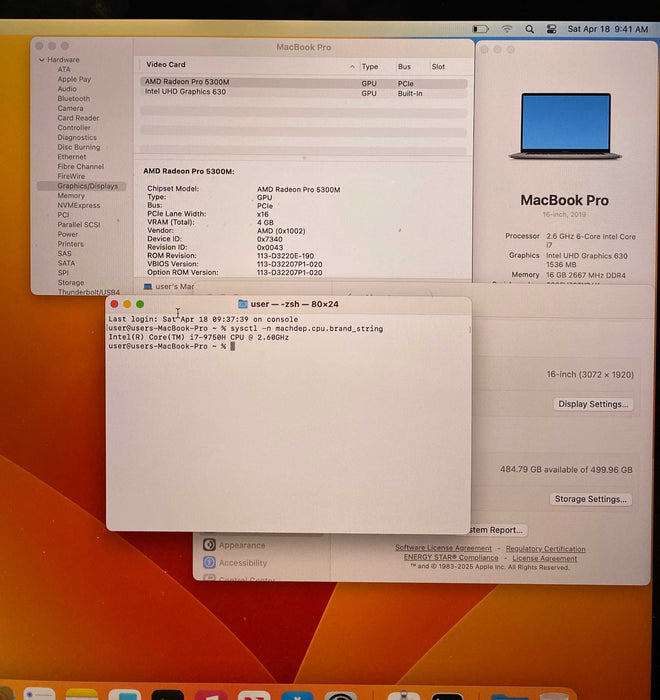Click the user's Mac path bar icon

pyautogui.click(x=148, y=287)
